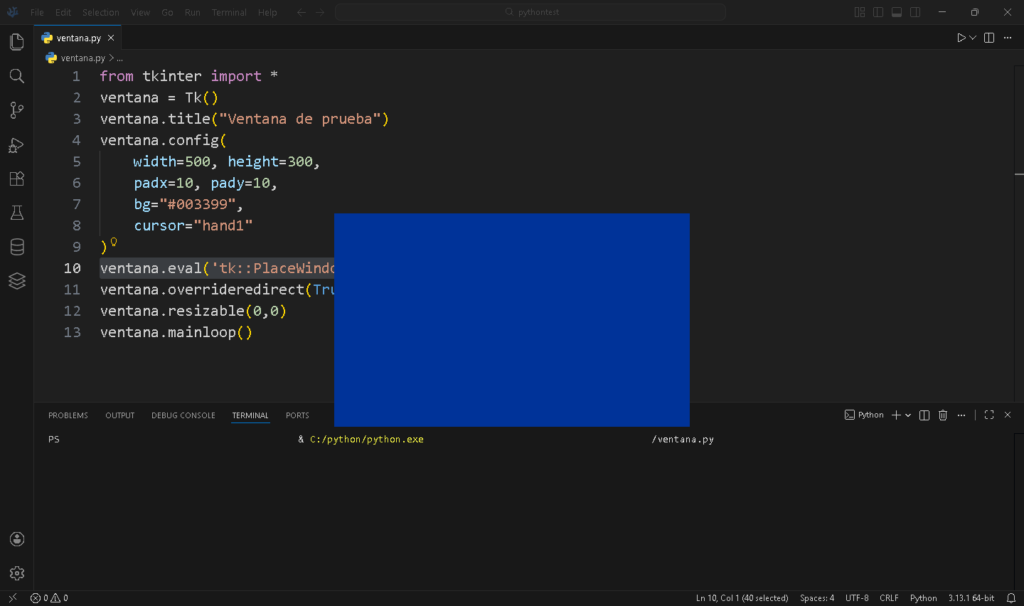The width and height of the screenshot is (1024, 606).
Task: Close the ventana.py tab
Action: click(111, 38)
